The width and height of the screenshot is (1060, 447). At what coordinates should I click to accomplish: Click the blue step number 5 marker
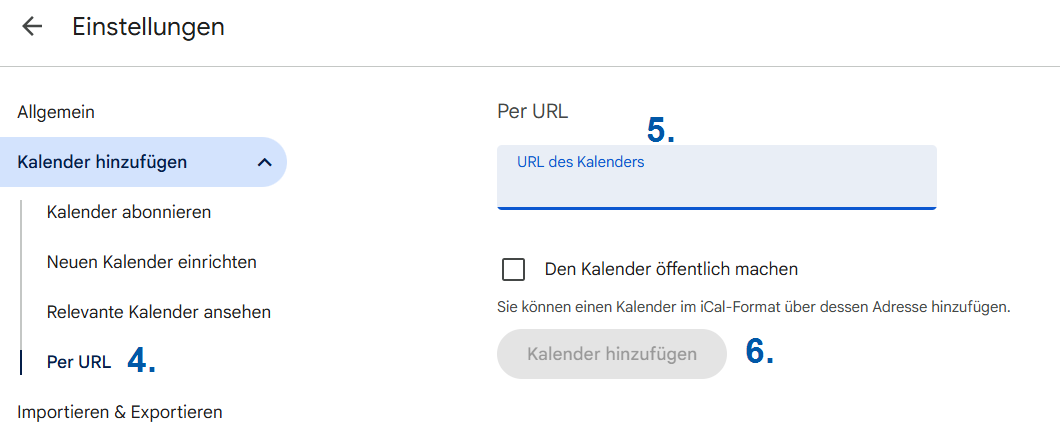tap(660, 130)
